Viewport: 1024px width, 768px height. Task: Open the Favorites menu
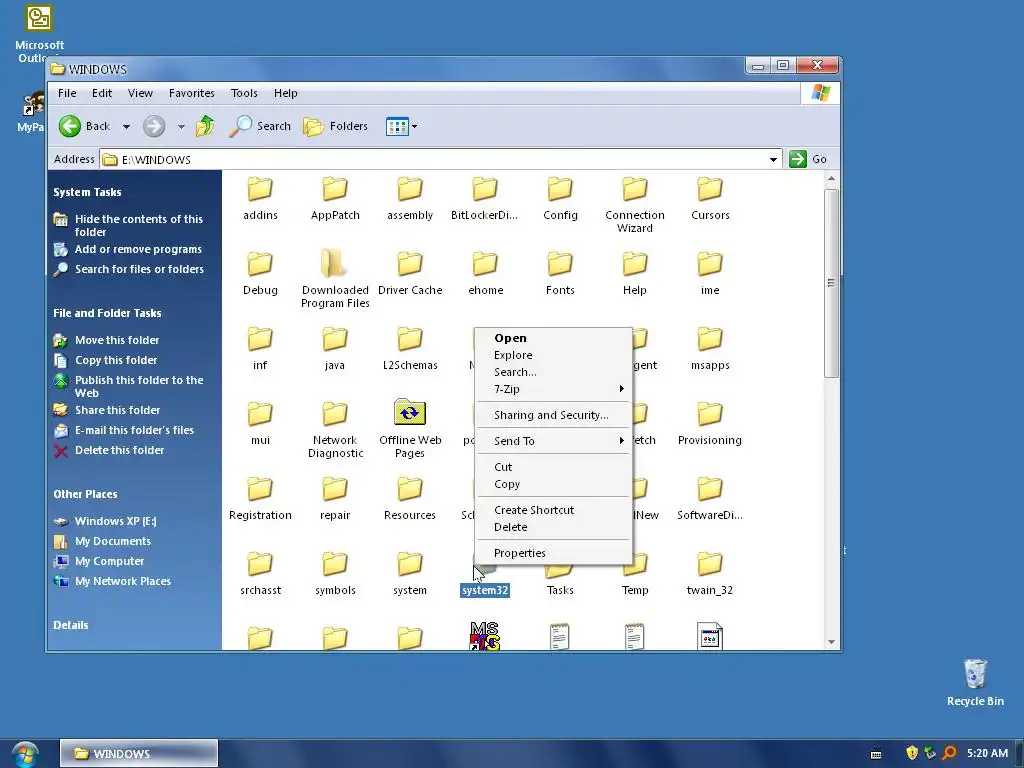point(191,93)
